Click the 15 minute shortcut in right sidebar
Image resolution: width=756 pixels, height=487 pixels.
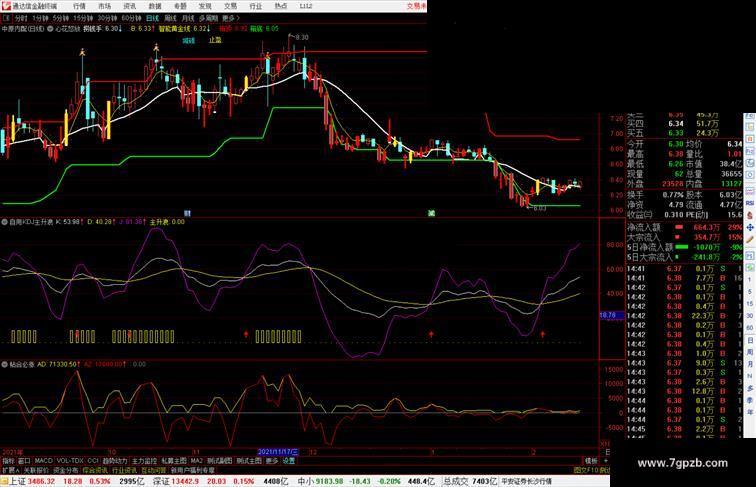click(x=750, y=304)
